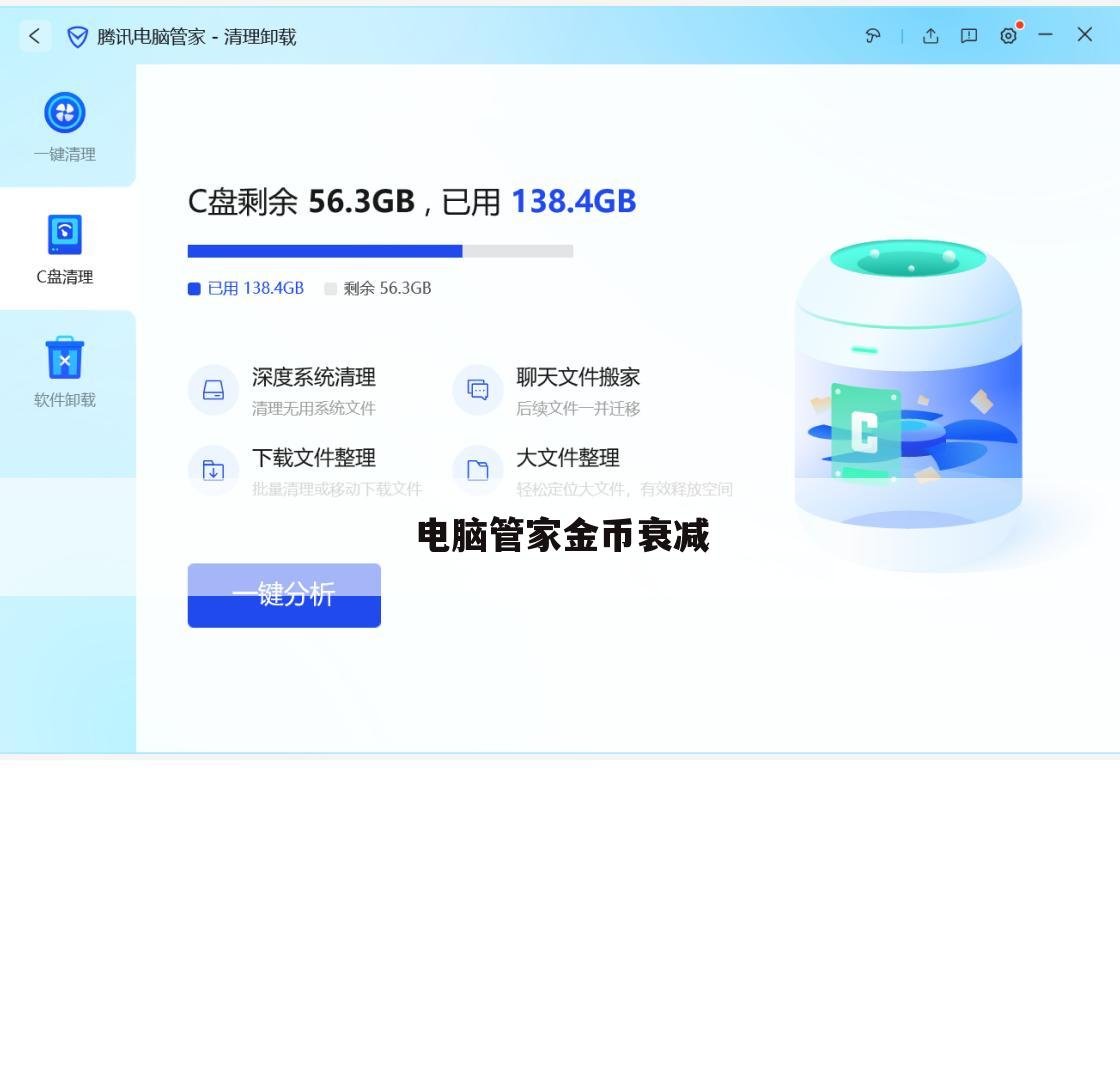Open 深度系统清理 option
Screen dimensions: 1120x1075
click(314, 377)
